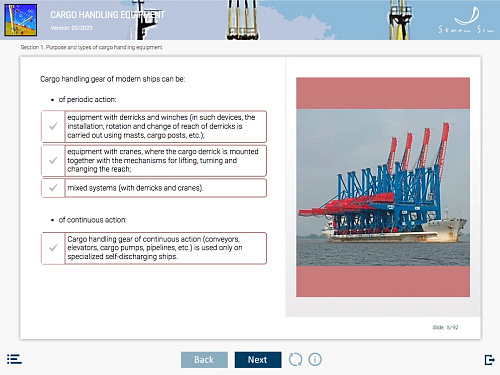This screenshot has width=500, height=375.
Task: Click the reload slide icon
Action: tap(295, 359)
